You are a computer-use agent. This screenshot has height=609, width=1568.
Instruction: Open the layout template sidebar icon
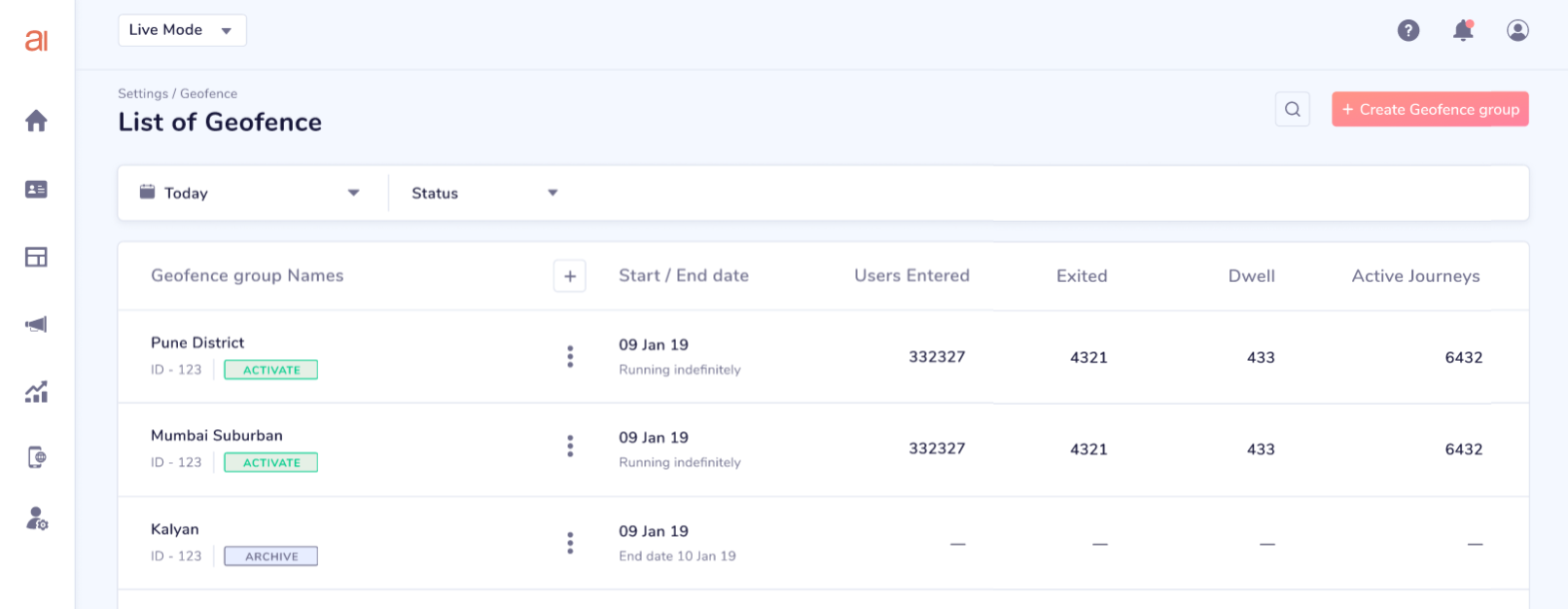[36, 257]
